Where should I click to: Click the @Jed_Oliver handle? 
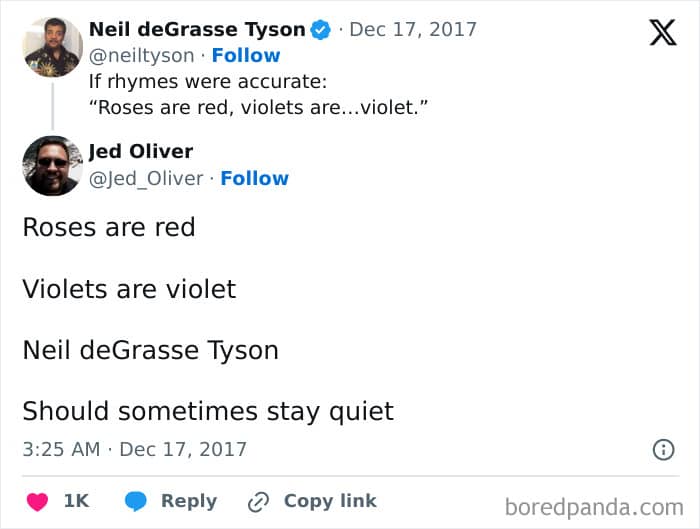146,179
